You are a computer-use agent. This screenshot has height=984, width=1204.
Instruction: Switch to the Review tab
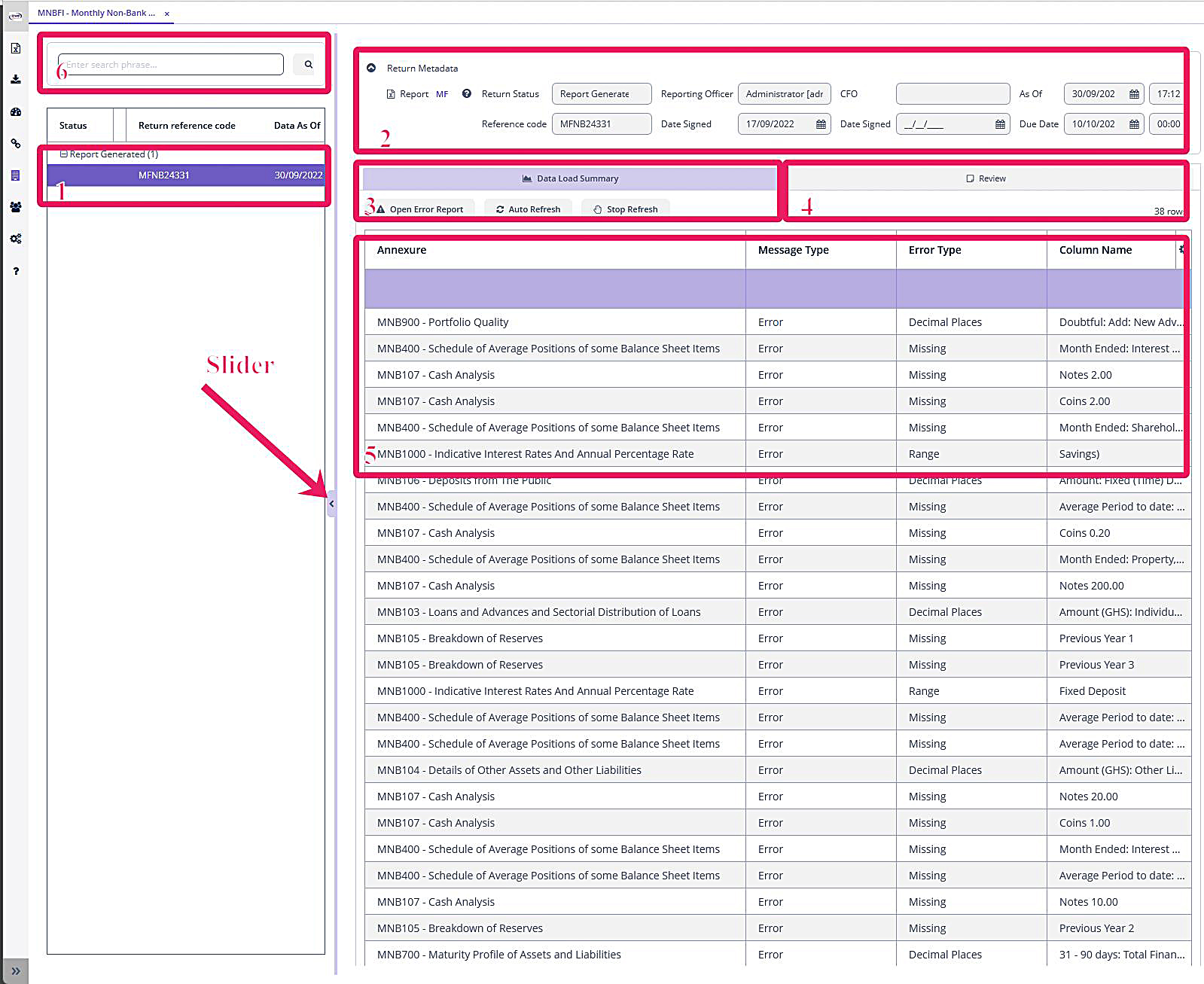pos(986,178)
